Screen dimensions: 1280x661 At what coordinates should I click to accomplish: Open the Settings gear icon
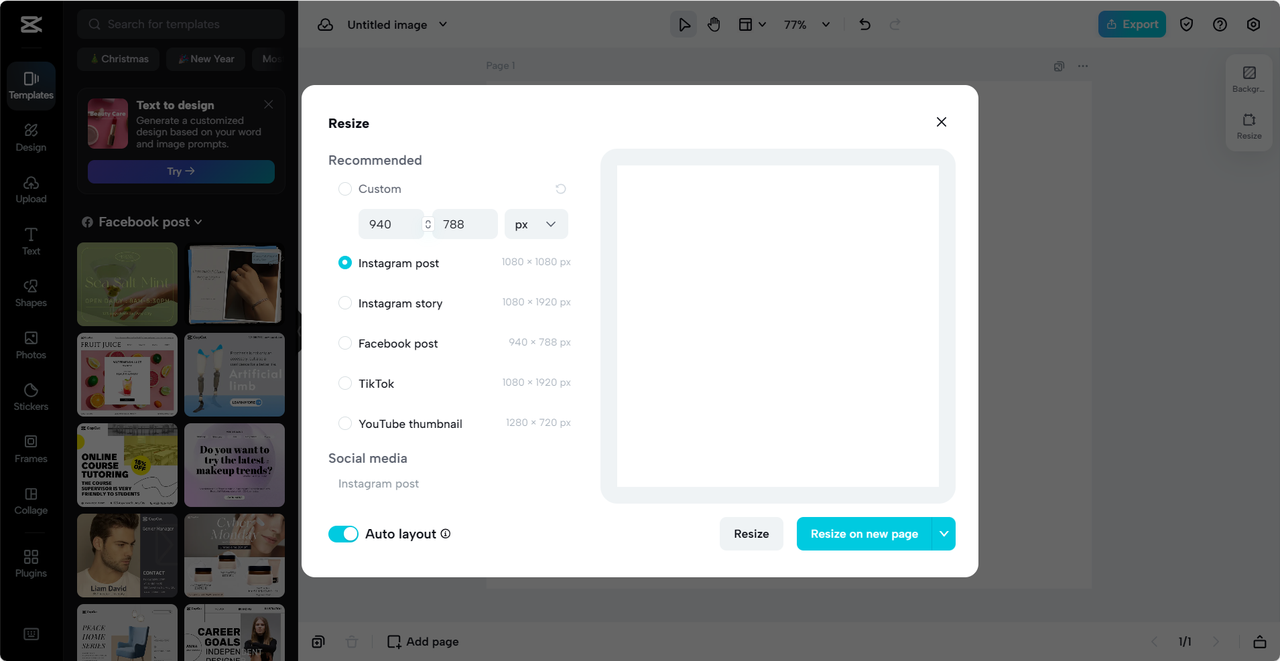(x=1253, y=25)
